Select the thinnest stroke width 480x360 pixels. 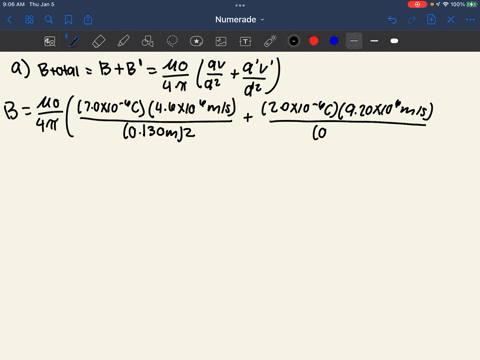354,41
